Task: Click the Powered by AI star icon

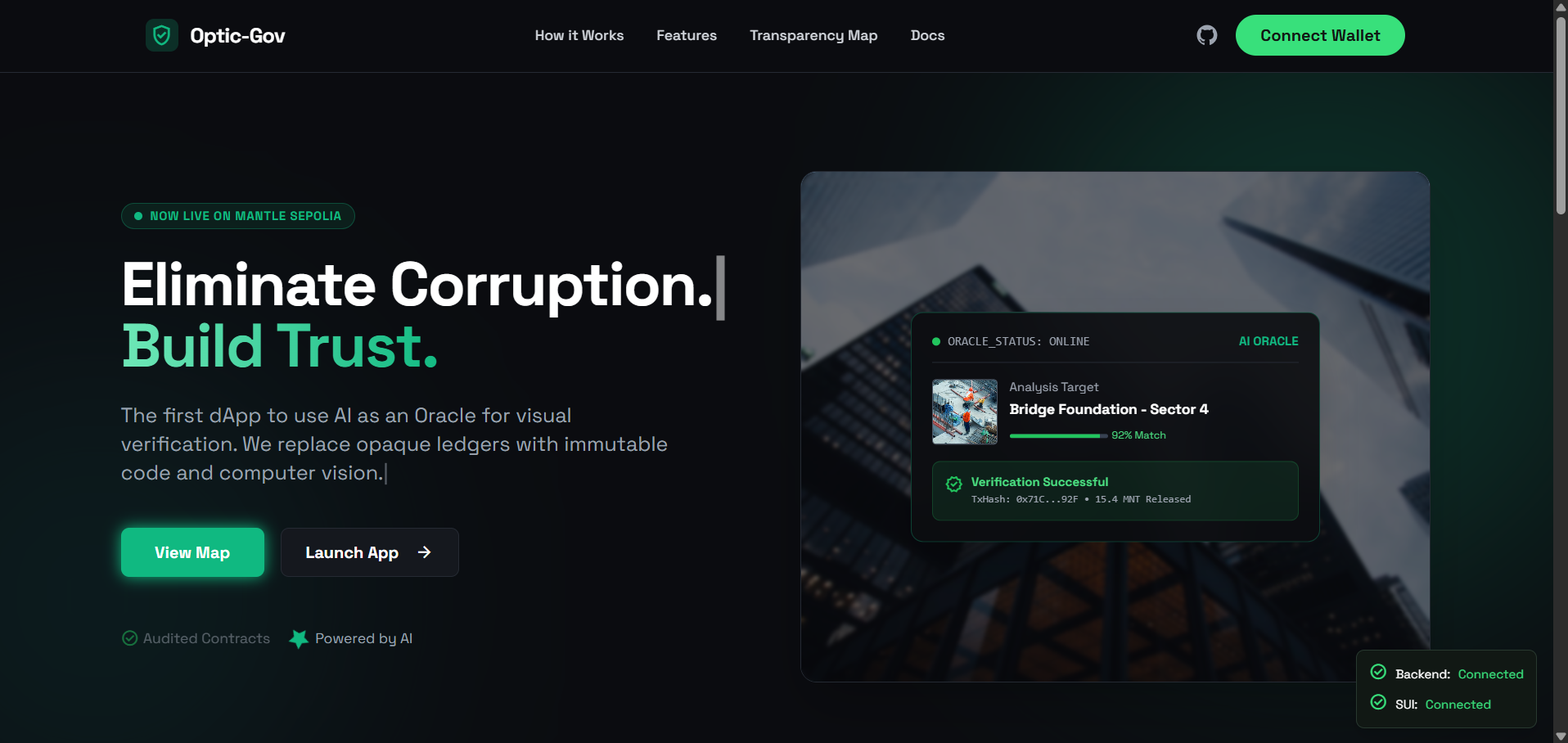Action: click(x=299, y=638)
